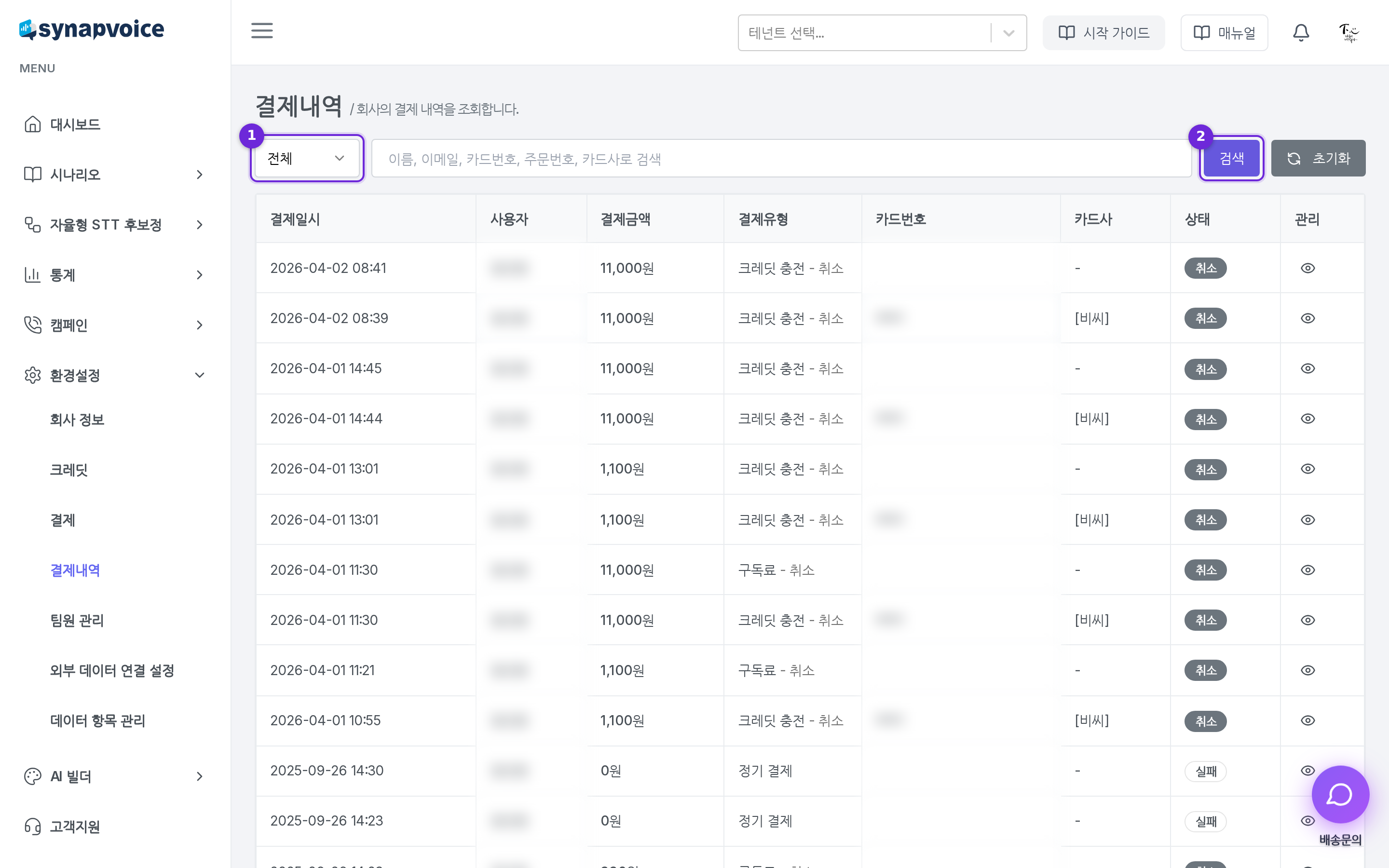Expand the 자율형 STT 후보정 chevron
1389x868 pixels.
pyautogui.click(x=199, y=224)
